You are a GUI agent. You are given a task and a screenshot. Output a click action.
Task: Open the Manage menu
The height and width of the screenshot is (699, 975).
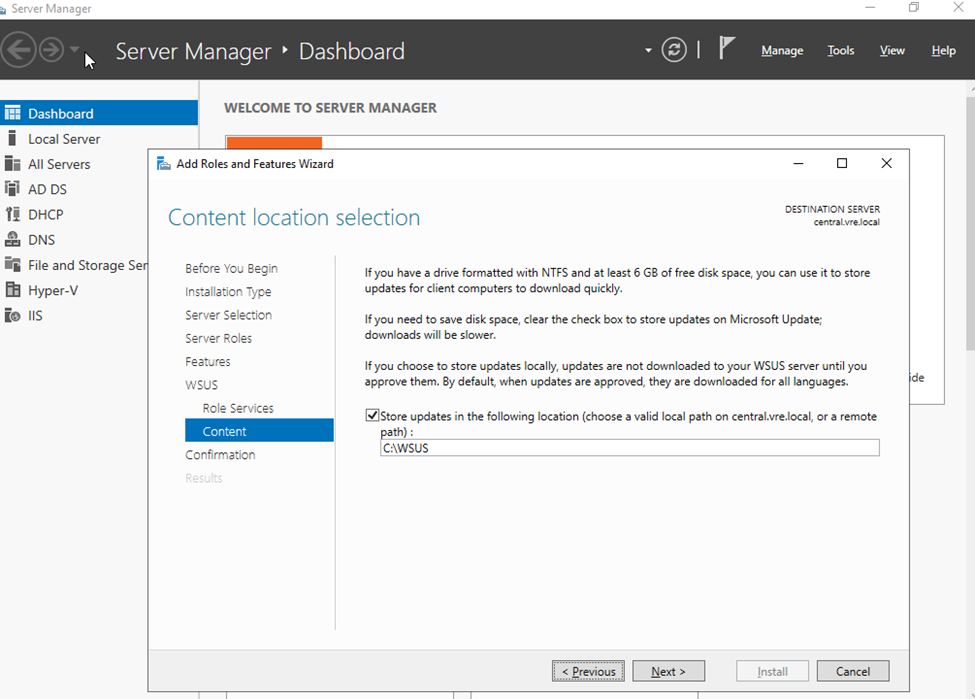pyautogui.click(x=782, y=51)
